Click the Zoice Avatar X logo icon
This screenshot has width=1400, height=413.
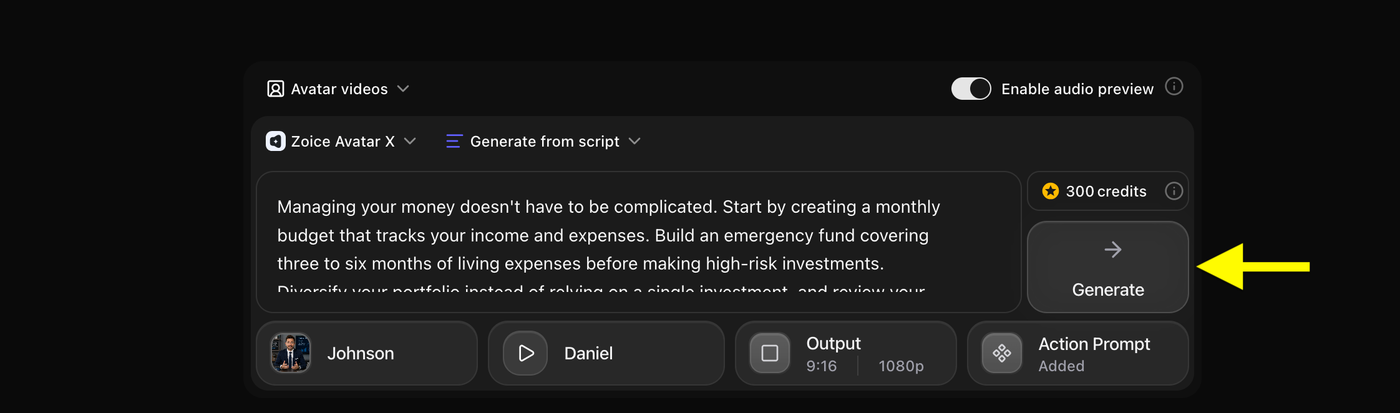click(x=275, y=141)
